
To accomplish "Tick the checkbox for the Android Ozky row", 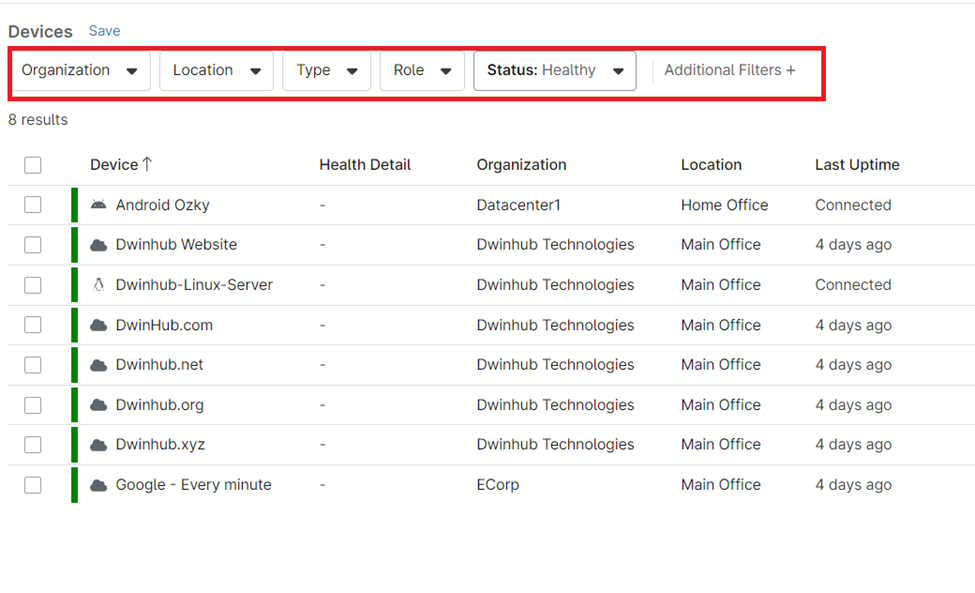I will pyautogui.click(x=32, y=204).
